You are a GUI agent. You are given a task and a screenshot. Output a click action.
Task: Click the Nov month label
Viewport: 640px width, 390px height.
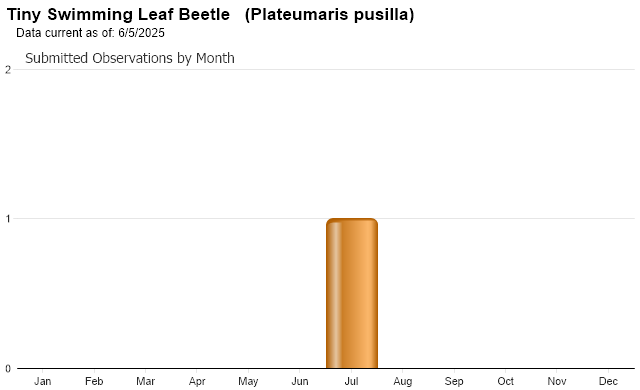557,381
